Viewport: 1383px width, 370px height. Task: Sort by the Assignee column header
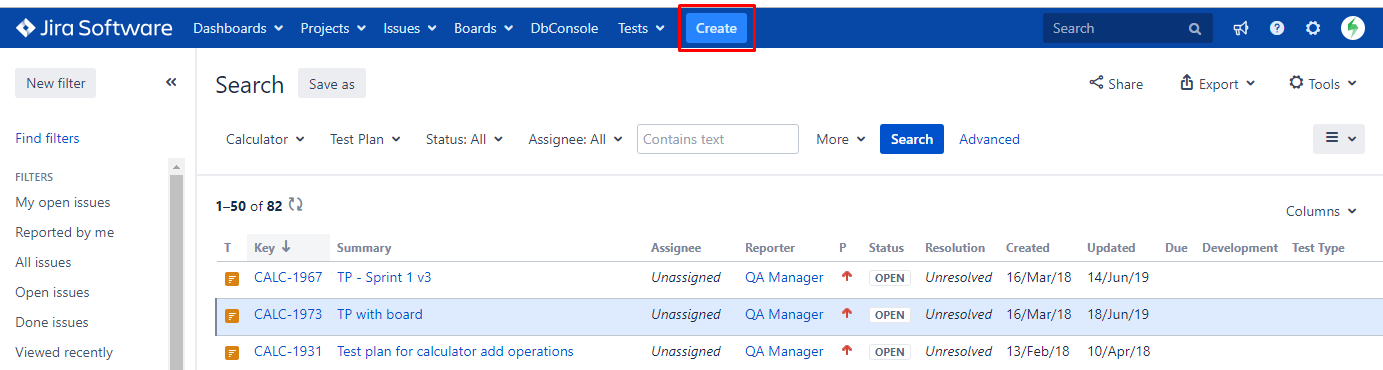point(676,247)
